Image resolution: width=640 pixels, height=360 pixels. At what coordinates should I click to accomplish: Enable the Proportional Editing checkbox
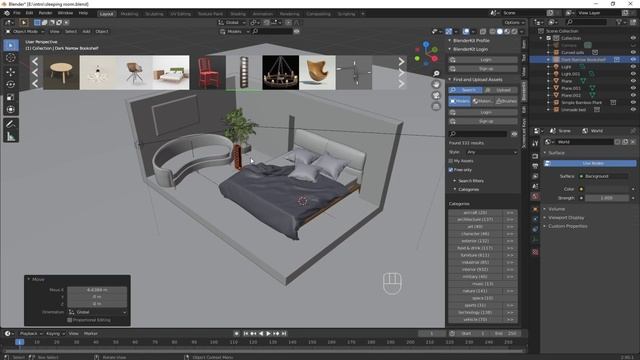click(x=69, y=320)
